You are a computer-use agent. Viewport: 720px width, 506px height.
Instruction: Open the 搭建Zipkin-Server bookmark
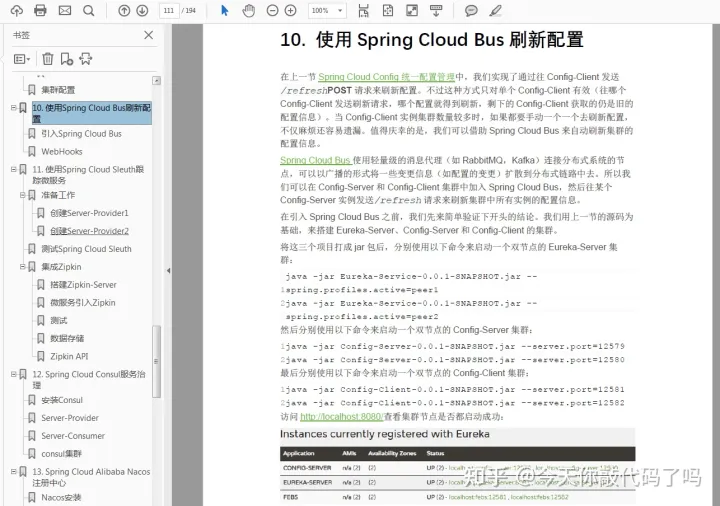tap(83, 285)
